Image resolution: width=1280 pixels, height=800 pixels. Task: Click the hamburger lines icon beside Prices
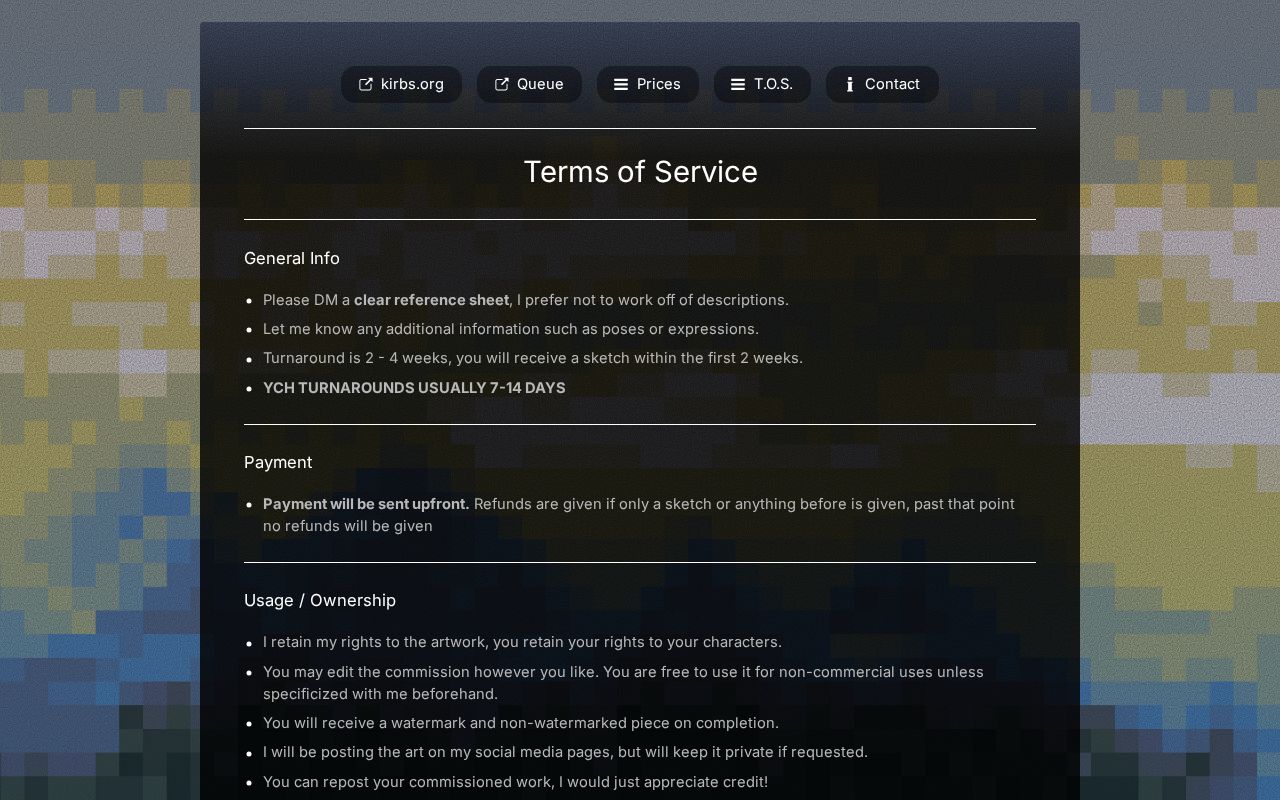621,84
